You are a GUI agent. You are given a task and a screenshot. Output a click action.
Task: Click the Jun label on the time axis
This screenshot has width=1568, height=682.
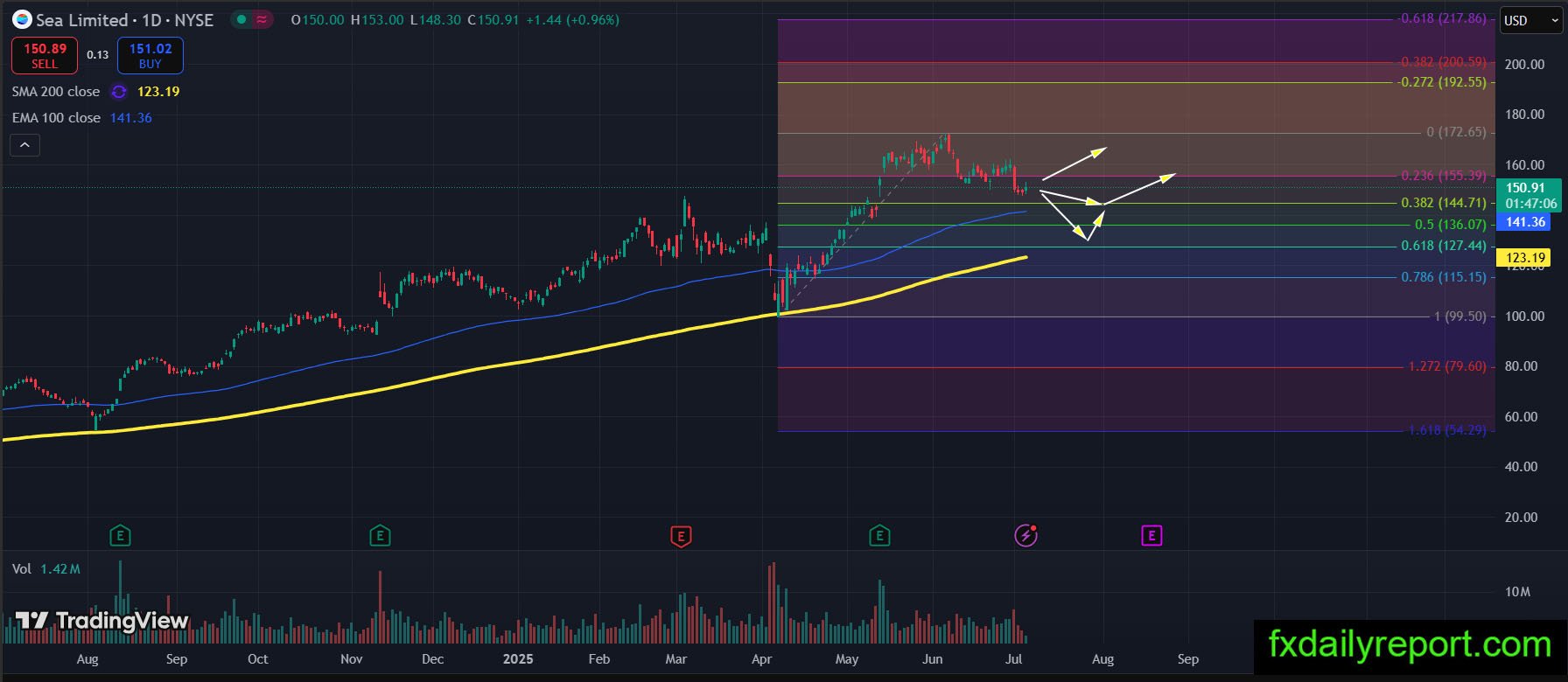tap(933, 659)
